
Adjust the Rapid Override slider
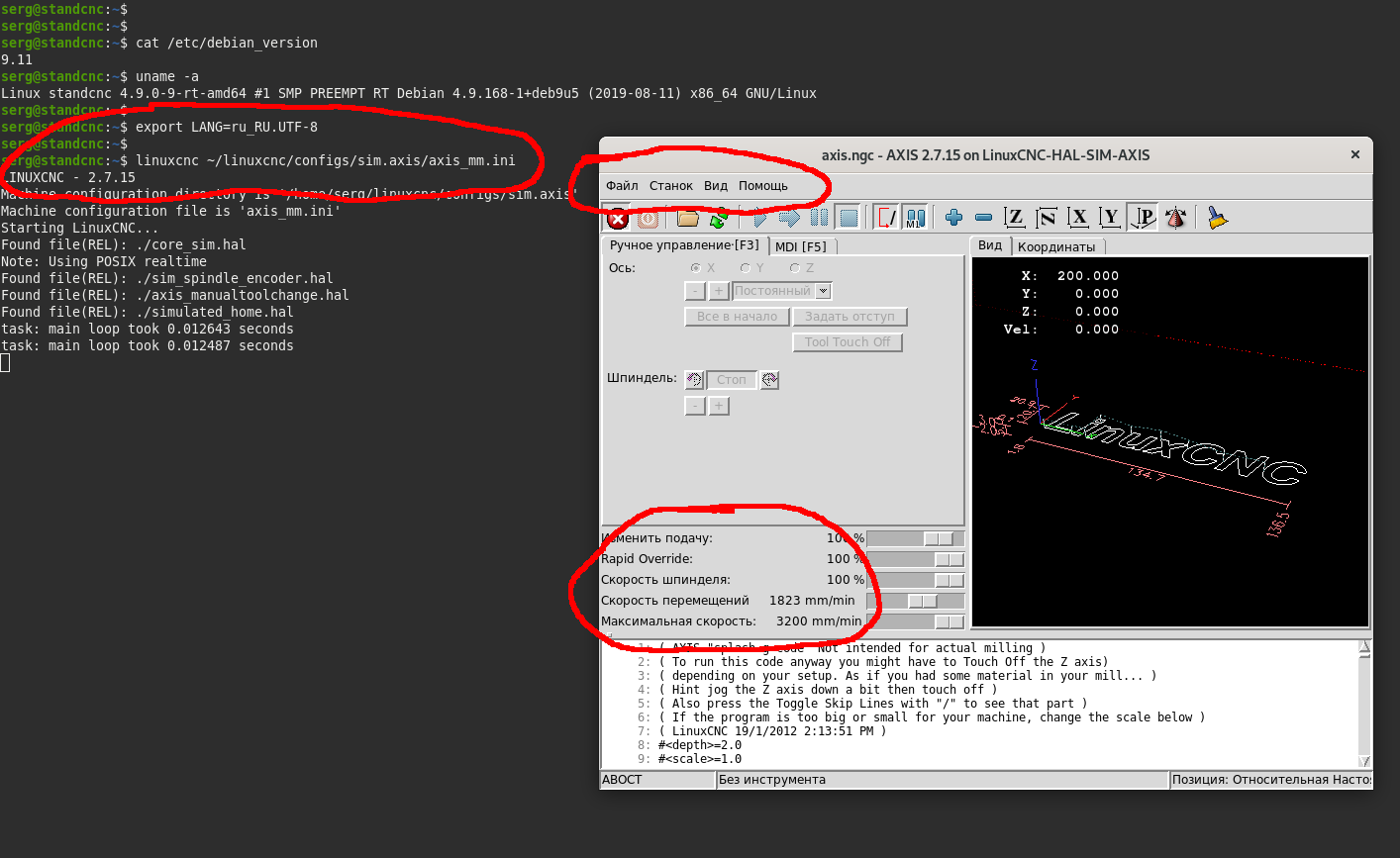tap(916, 559)
